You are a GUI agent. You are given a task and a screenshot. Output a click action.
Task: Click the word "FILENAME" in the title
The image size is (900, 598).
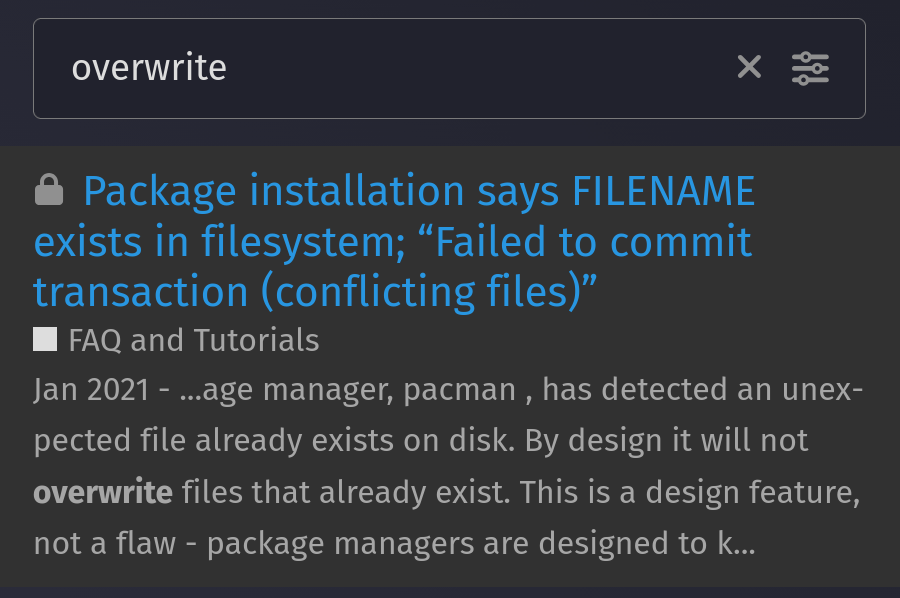(x=664, y=190)
